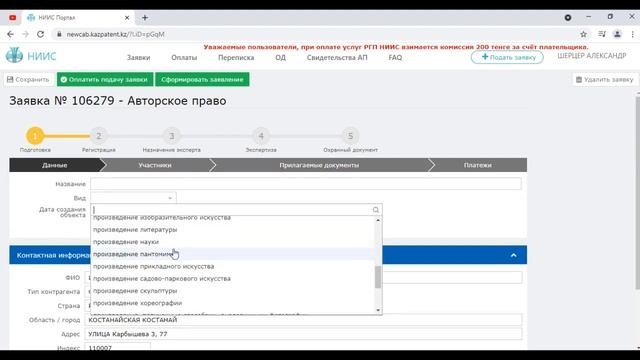Bookmark this page with the star icon

(x=584, y=34)
